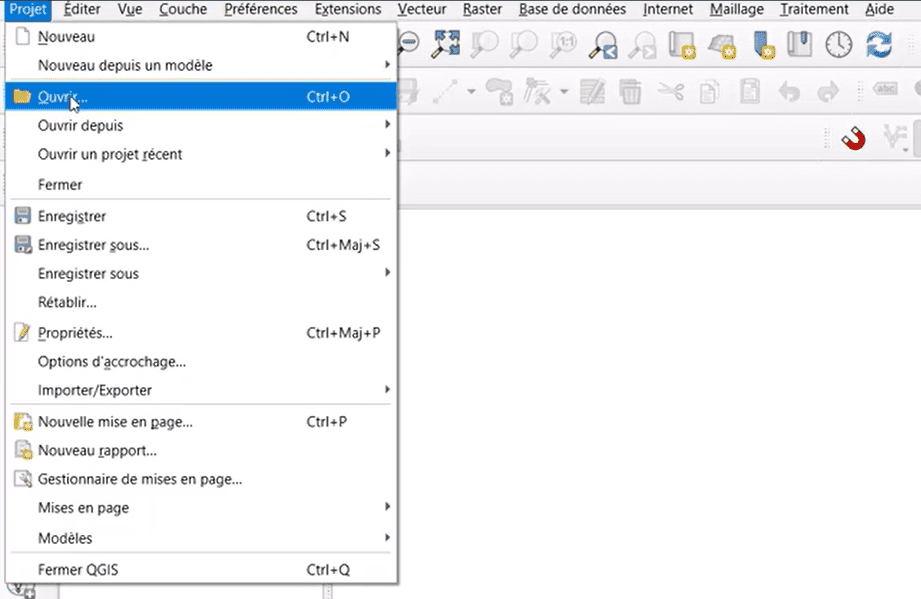The height and width of the screenshot is (599, 921).
Task: Click the Modify Attributes icon
Action: pos(592,92)
